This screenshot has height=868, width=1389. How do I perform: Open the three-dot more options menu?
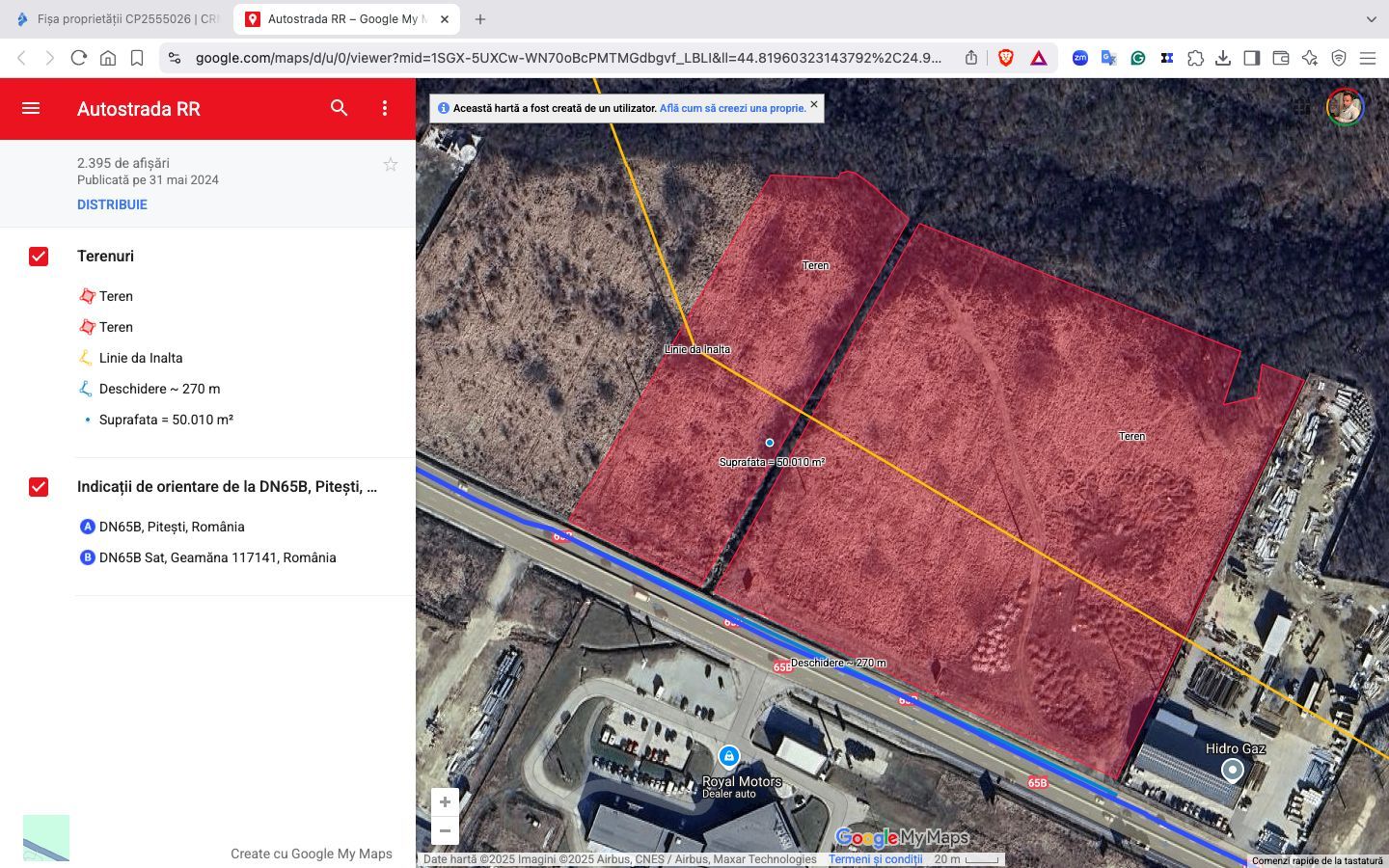coord(384,108)
